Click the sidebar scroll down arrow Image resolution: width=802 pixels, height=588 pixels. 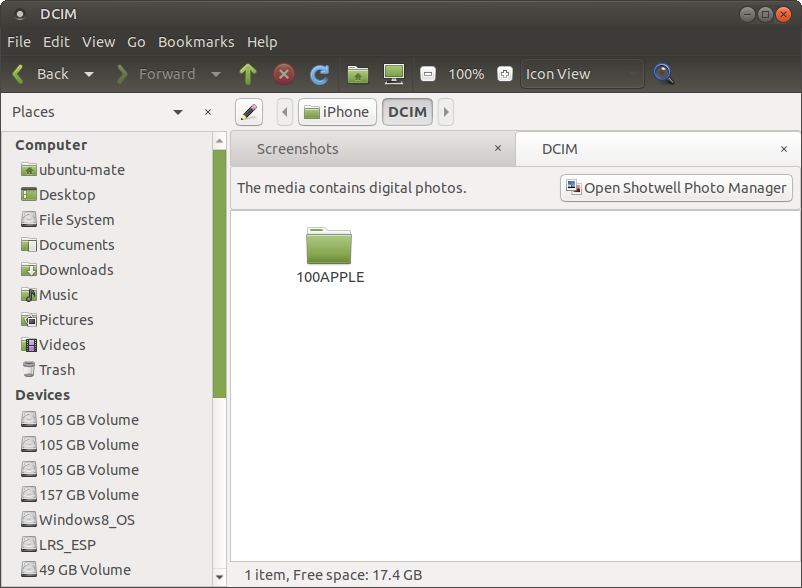click(219, 577)
